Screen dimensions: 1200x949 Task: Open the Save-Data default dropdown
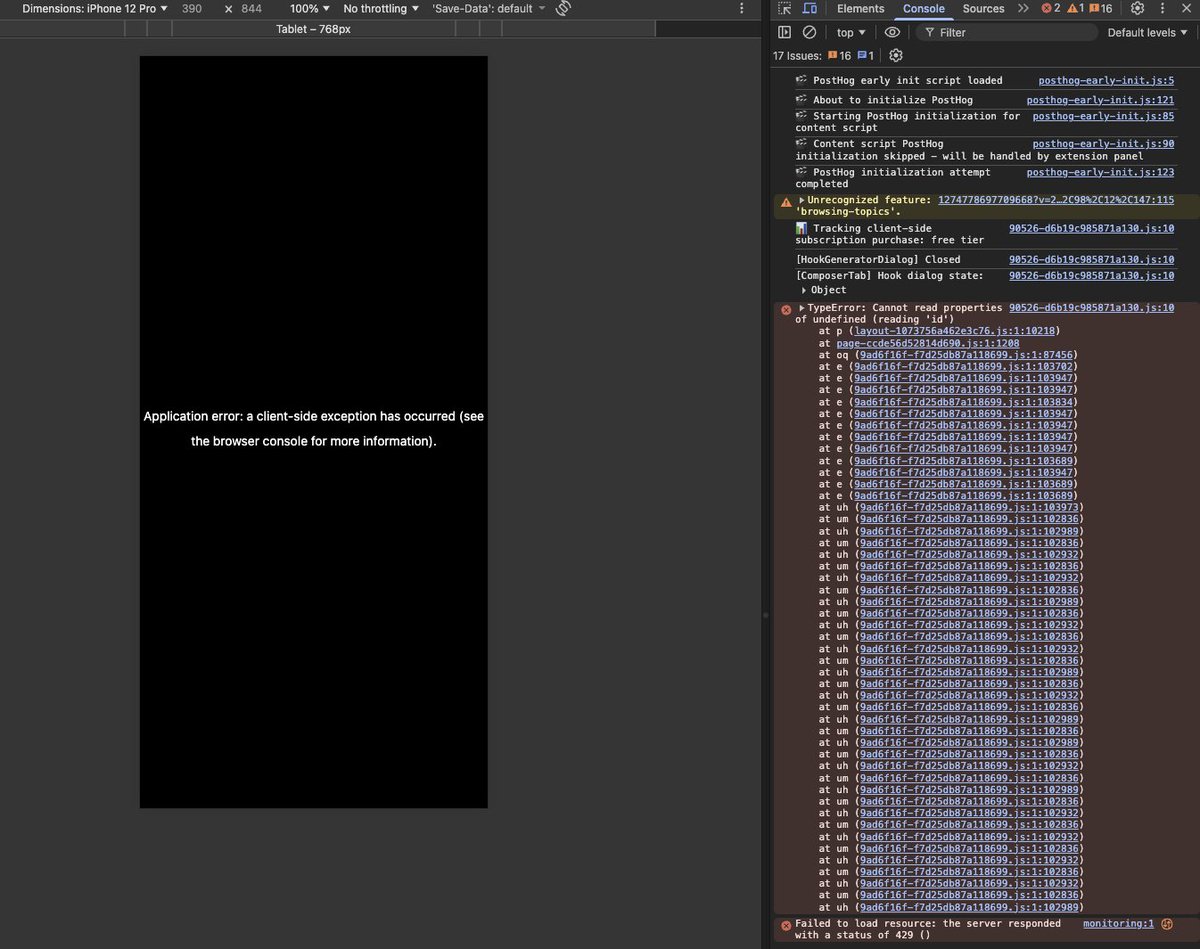(x=489, y=8)
